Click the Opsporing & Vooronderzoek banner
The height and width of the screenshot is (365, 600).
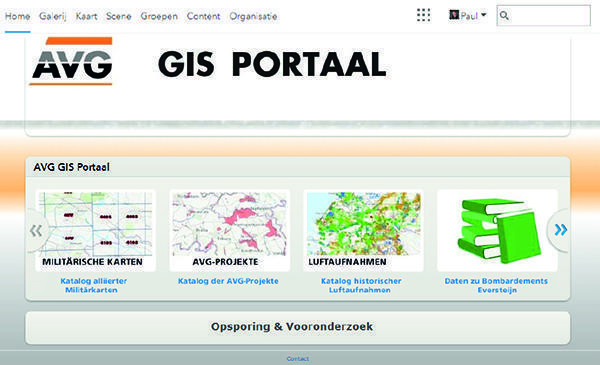pyautogui.click(x=298, y=328)
